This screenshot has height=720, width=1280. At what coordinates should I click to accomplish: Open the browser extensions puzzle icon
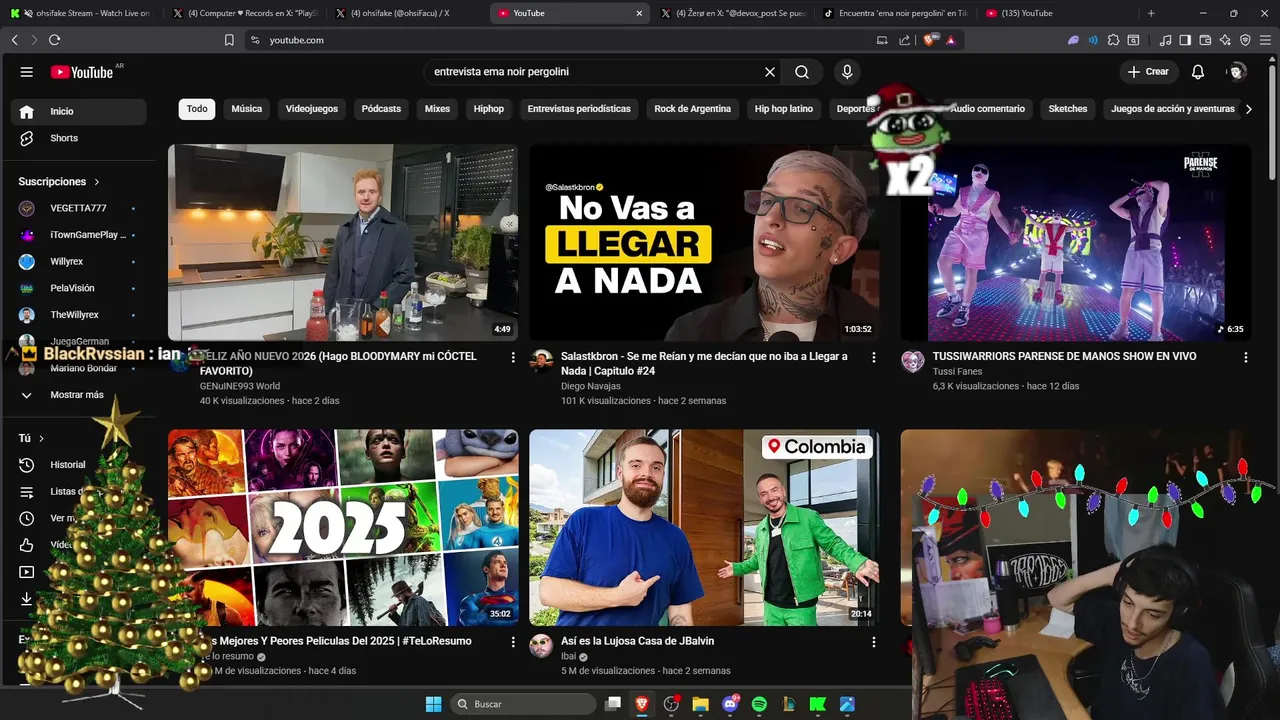1114,40
